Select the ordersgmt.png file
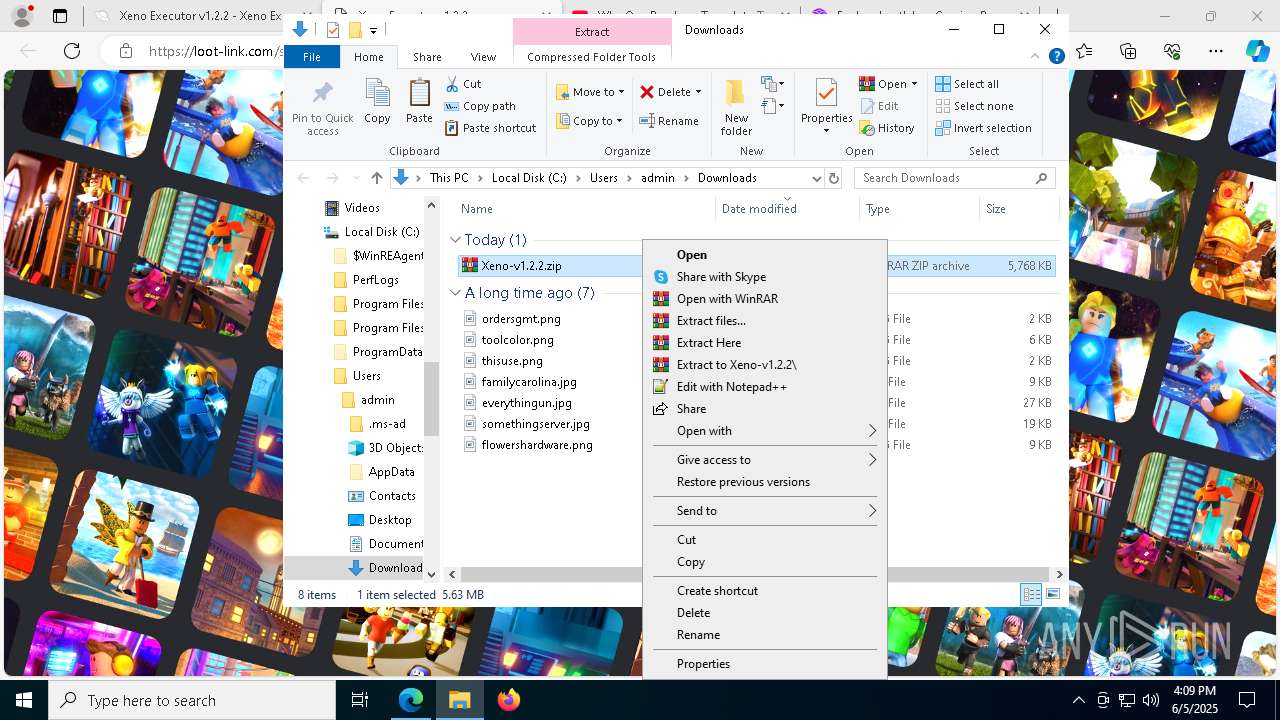 point(521,319)
